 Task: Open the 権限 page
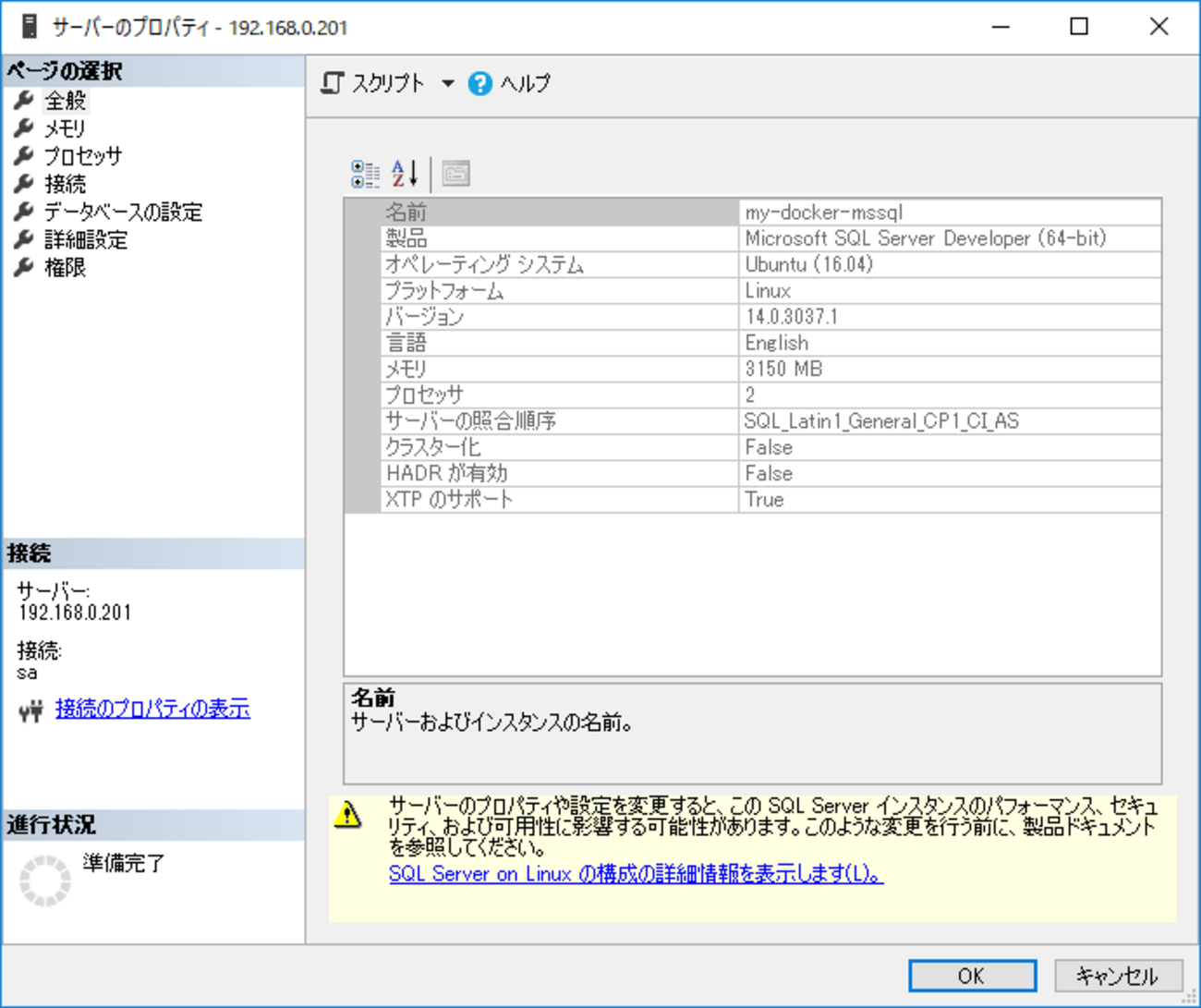pos(66,267)
